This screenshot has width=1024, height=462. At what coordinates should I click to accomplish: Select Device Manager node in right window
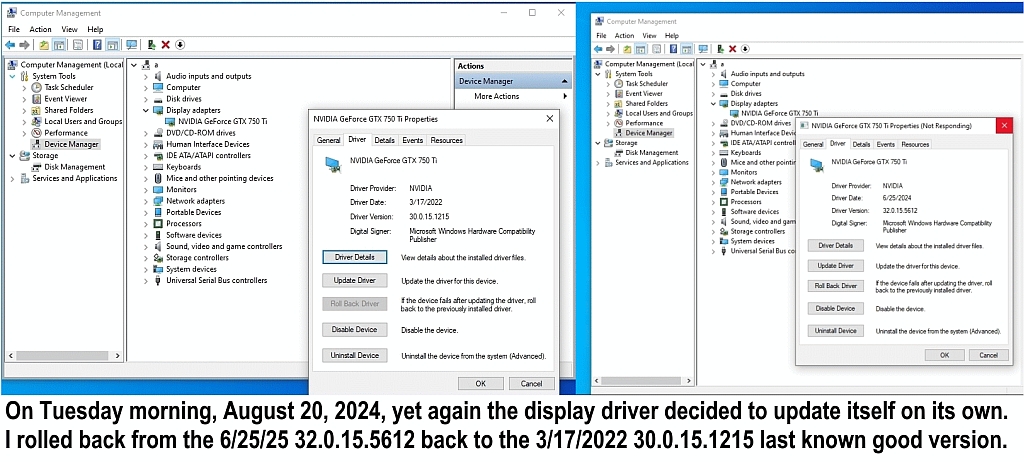click(x=648, y=133)
